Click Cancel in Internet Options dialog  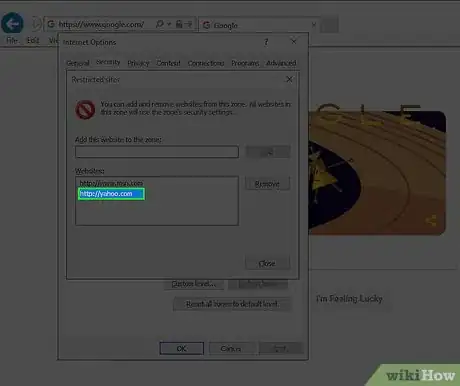coord(231,348)
